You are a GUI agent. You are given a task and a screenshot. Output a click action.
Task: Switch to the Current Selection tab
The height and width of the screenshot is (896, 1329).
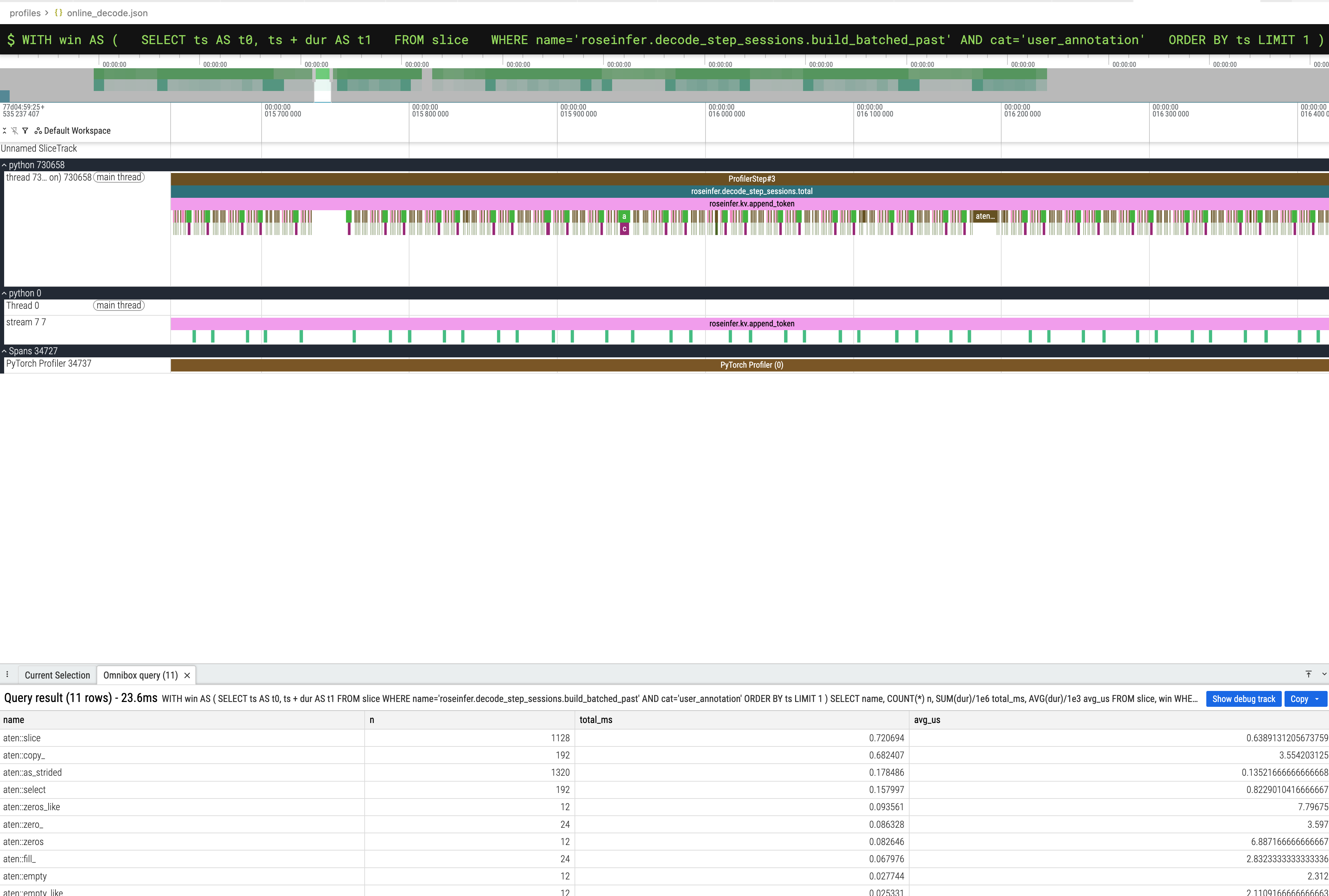[x=57, y=675]
